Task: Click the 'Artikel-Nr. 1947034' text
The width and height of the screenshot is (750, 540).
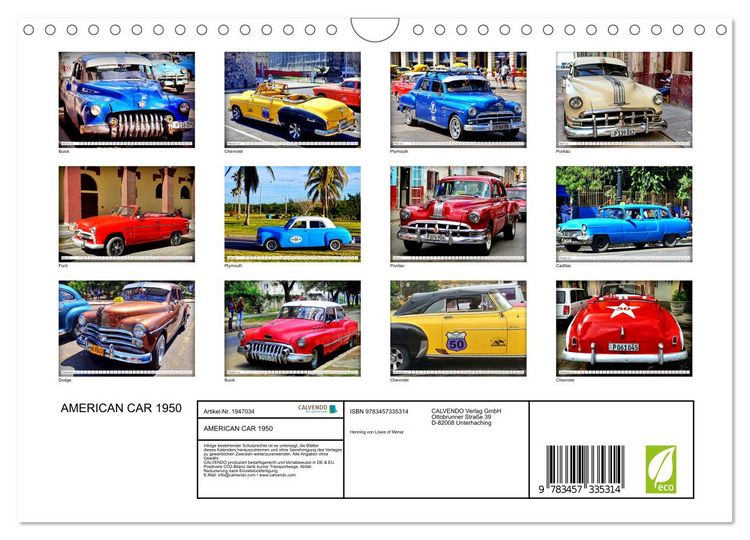Action: 229,411
